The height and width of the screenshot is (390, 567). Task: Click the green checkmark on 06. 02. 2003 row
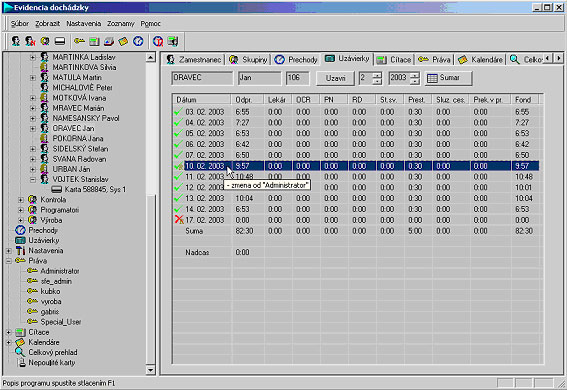tap(178, 144)
